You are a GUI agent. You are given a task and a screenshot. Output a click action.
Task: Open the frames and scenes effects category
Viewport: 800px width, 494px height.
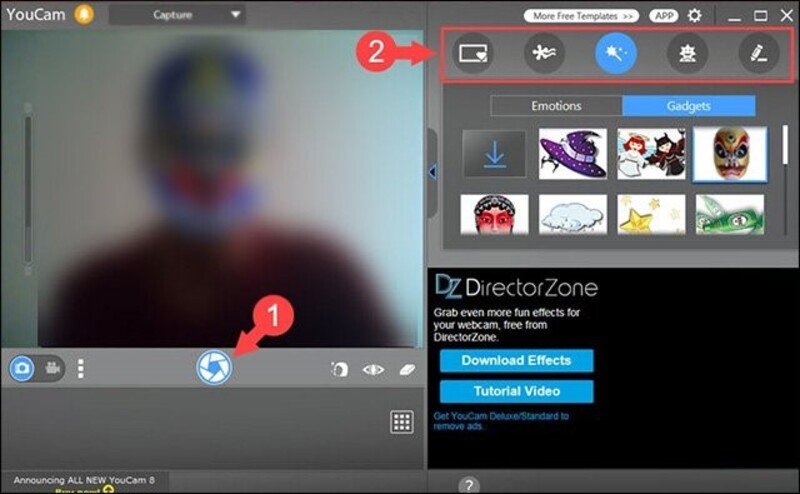473,53
